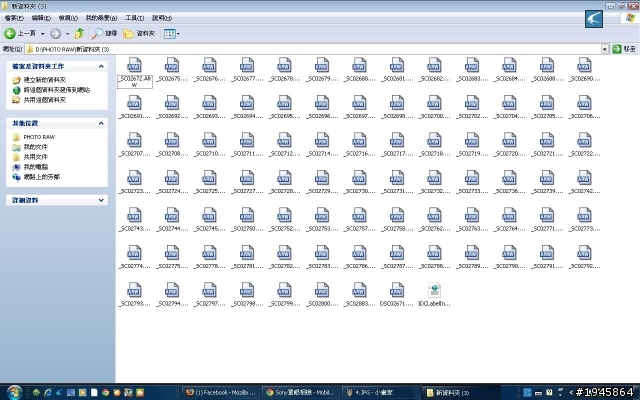Select the _SC02691 ARW file icon
640x400 pixels.
tap(134, 103)
